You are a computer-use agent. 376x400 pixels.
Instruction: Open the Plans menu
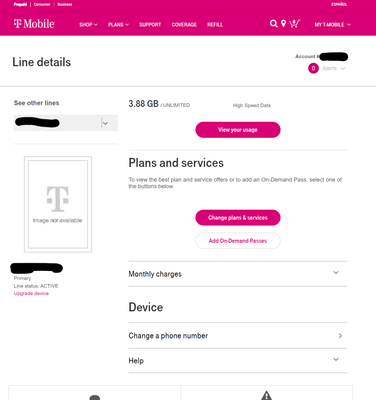pyautogui.click(x=118, y=24)
